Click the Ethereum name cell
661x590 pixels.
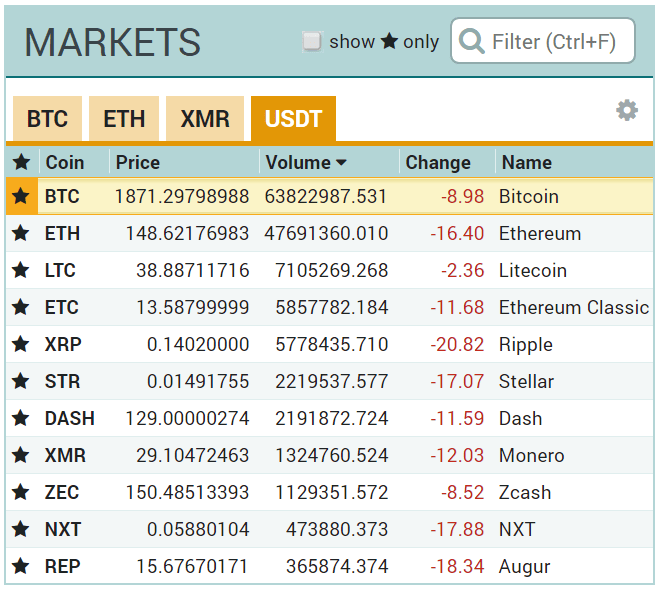tap(540, 233)
